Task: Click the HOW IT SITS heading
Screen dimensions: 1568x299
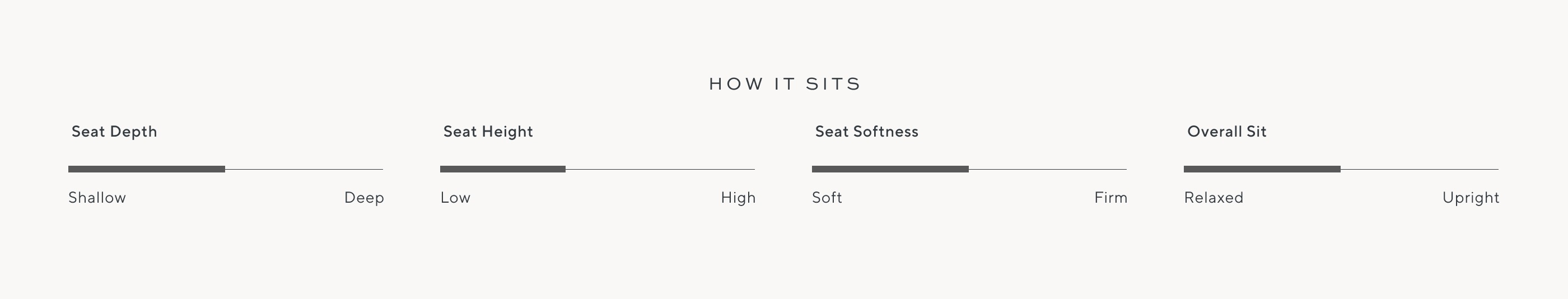Action: (785, 84)
